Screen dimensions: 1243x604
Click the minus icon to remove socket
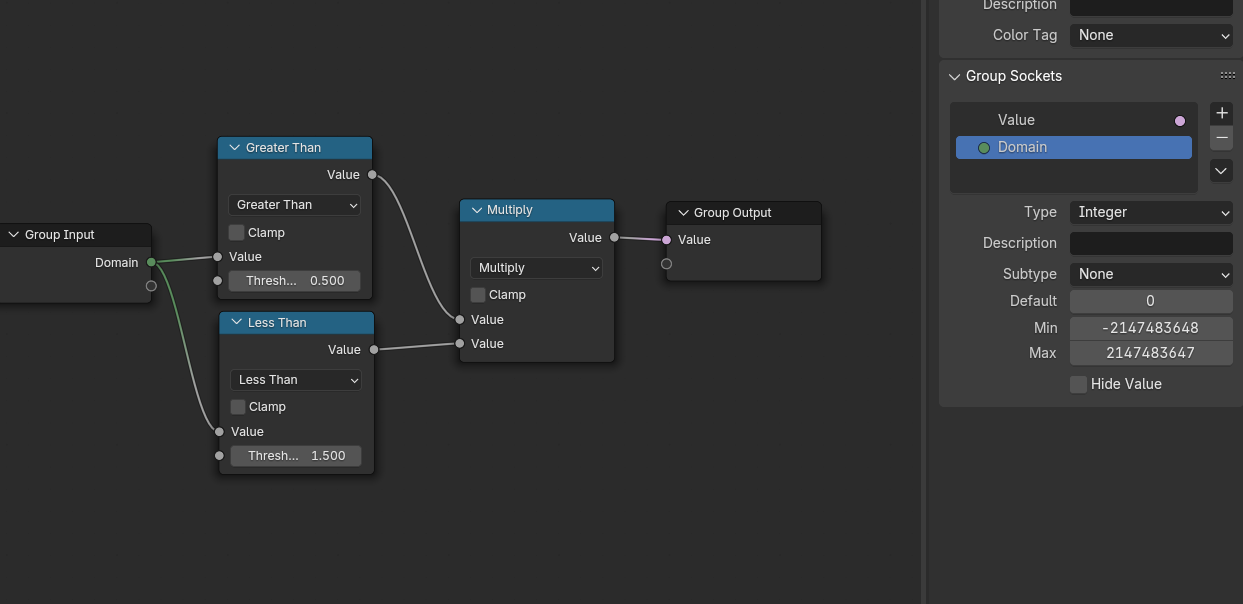click(1221, 138)
